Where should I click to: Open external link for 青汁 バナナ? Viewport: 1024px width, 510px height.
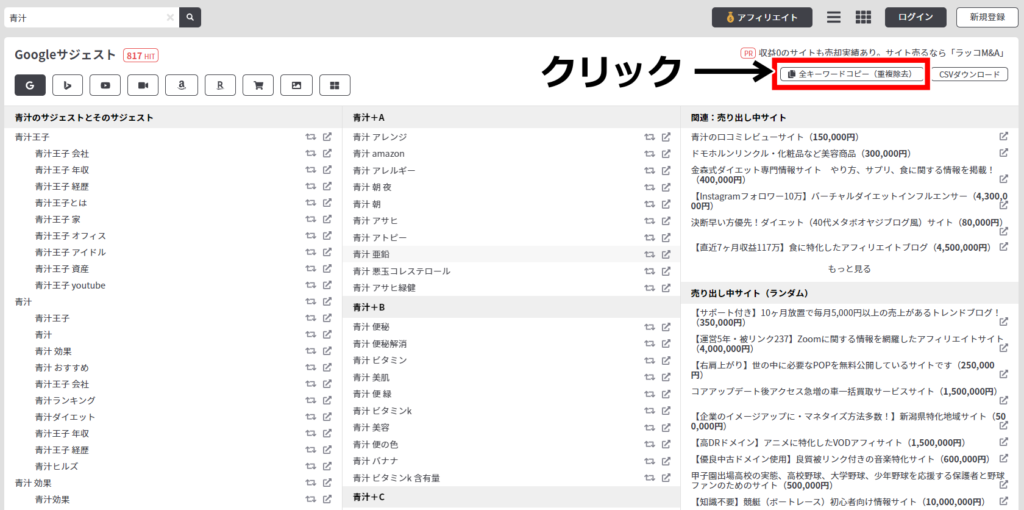(x=666, y=461)
